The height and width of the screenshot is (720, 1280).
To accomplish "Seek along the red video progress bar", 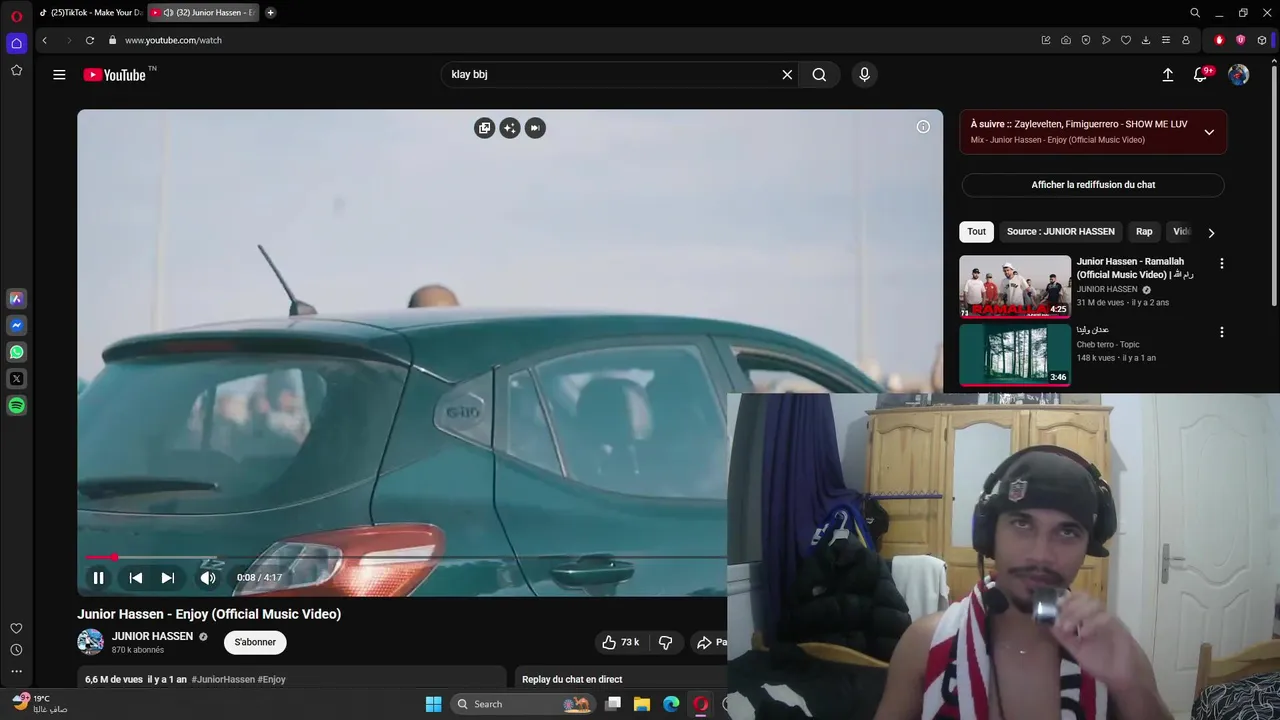I will coord(405,557).
